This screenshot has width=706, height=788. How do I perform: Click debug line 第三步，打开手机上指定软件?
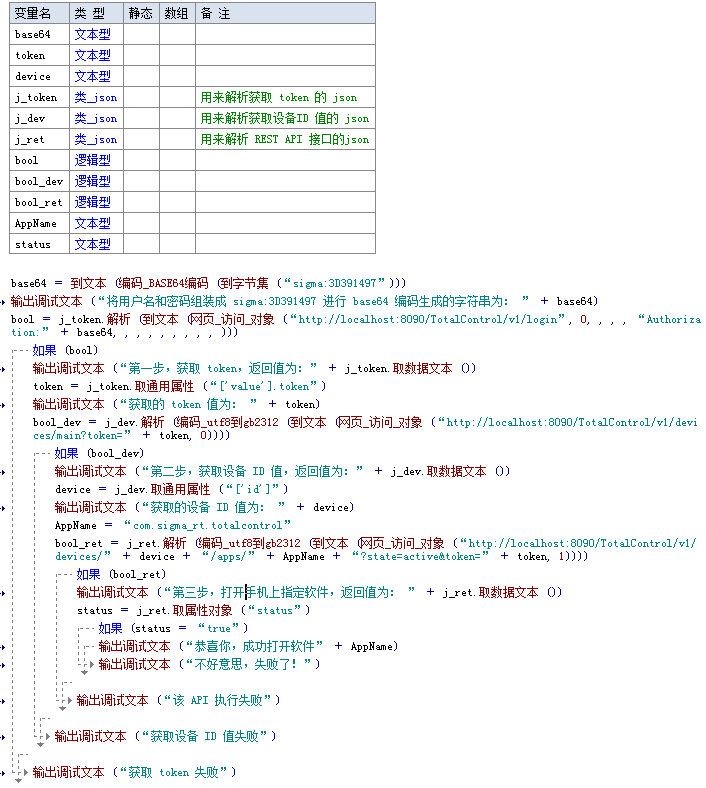pos(320,593)
